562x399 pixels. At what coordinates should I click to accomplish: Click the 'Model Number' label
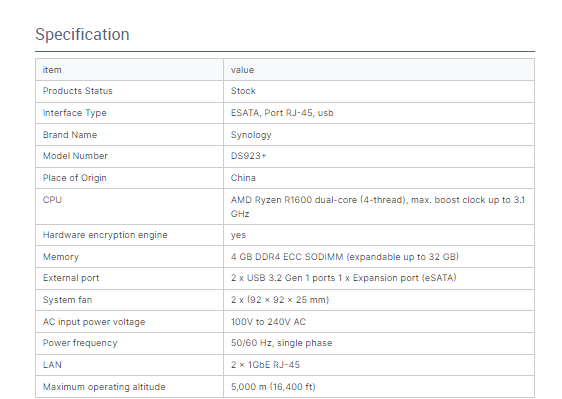click(75, 156)
